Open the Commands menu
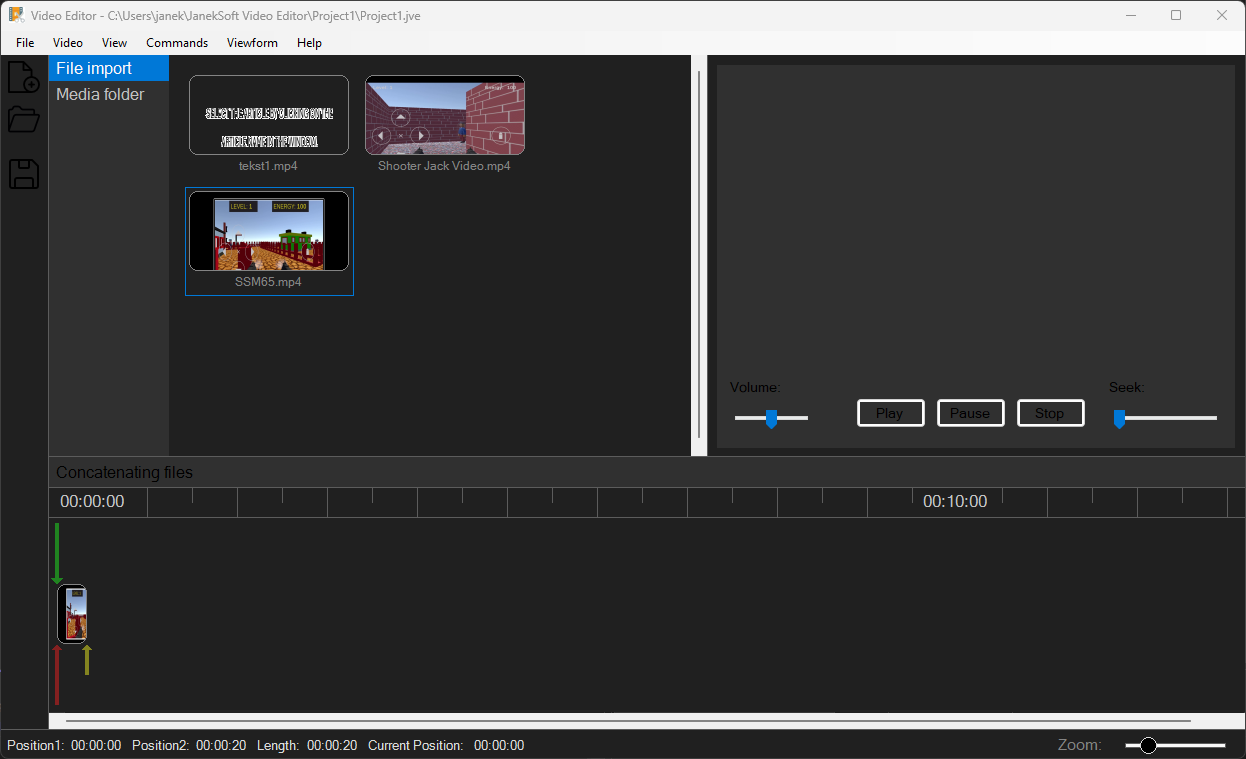The width and height of the screenshot is (1246, 759). (177, 43)
